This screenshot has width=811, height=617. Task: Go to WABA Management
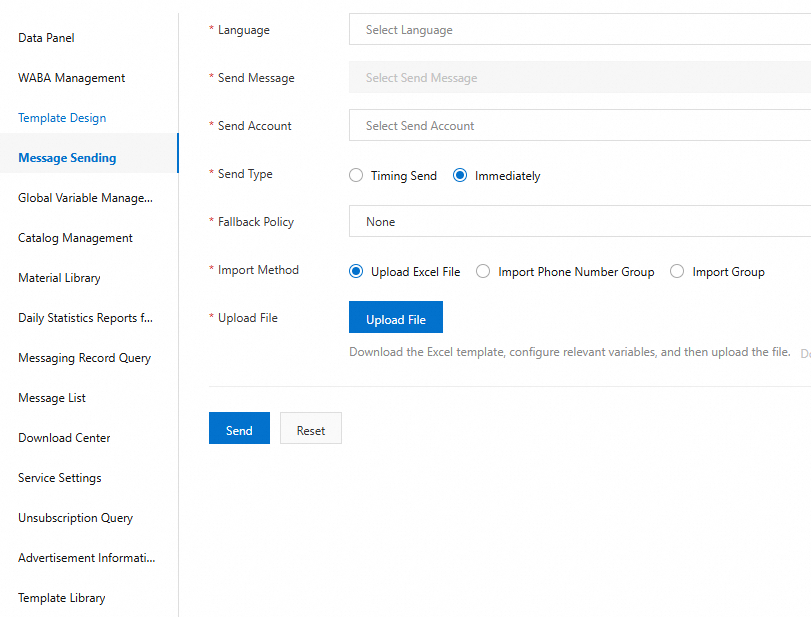(71, 78)
